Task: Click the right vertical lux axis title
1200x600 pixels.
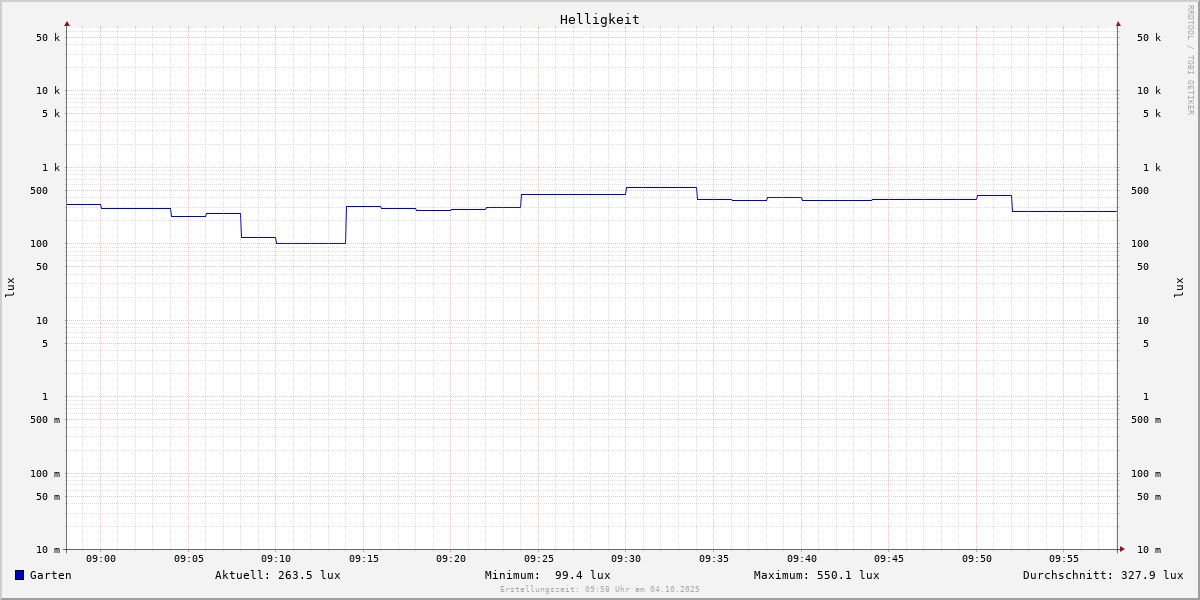Action: [x=1179, y=288]
